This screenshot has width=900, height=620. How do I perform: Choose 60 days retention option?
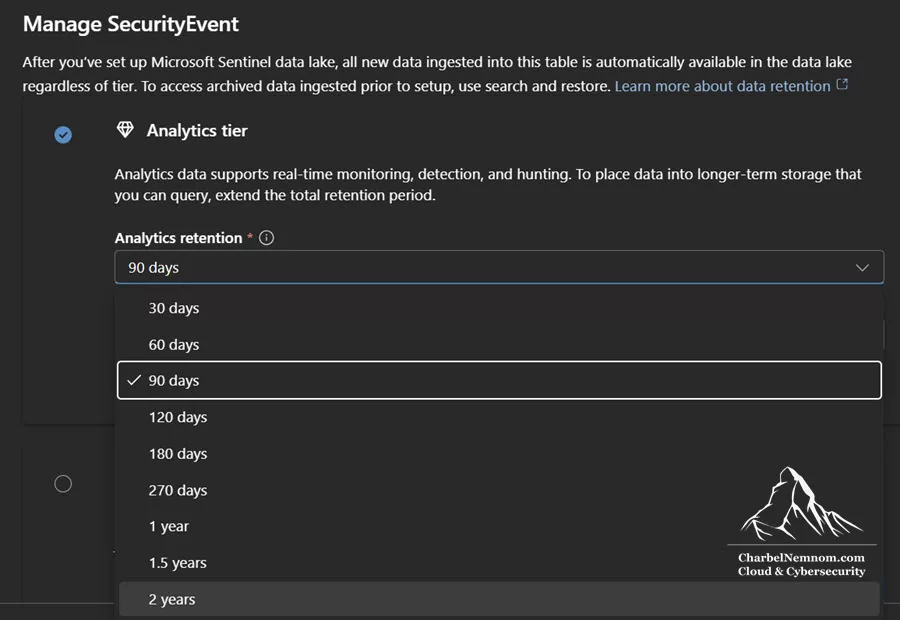[x=499, y=345]
